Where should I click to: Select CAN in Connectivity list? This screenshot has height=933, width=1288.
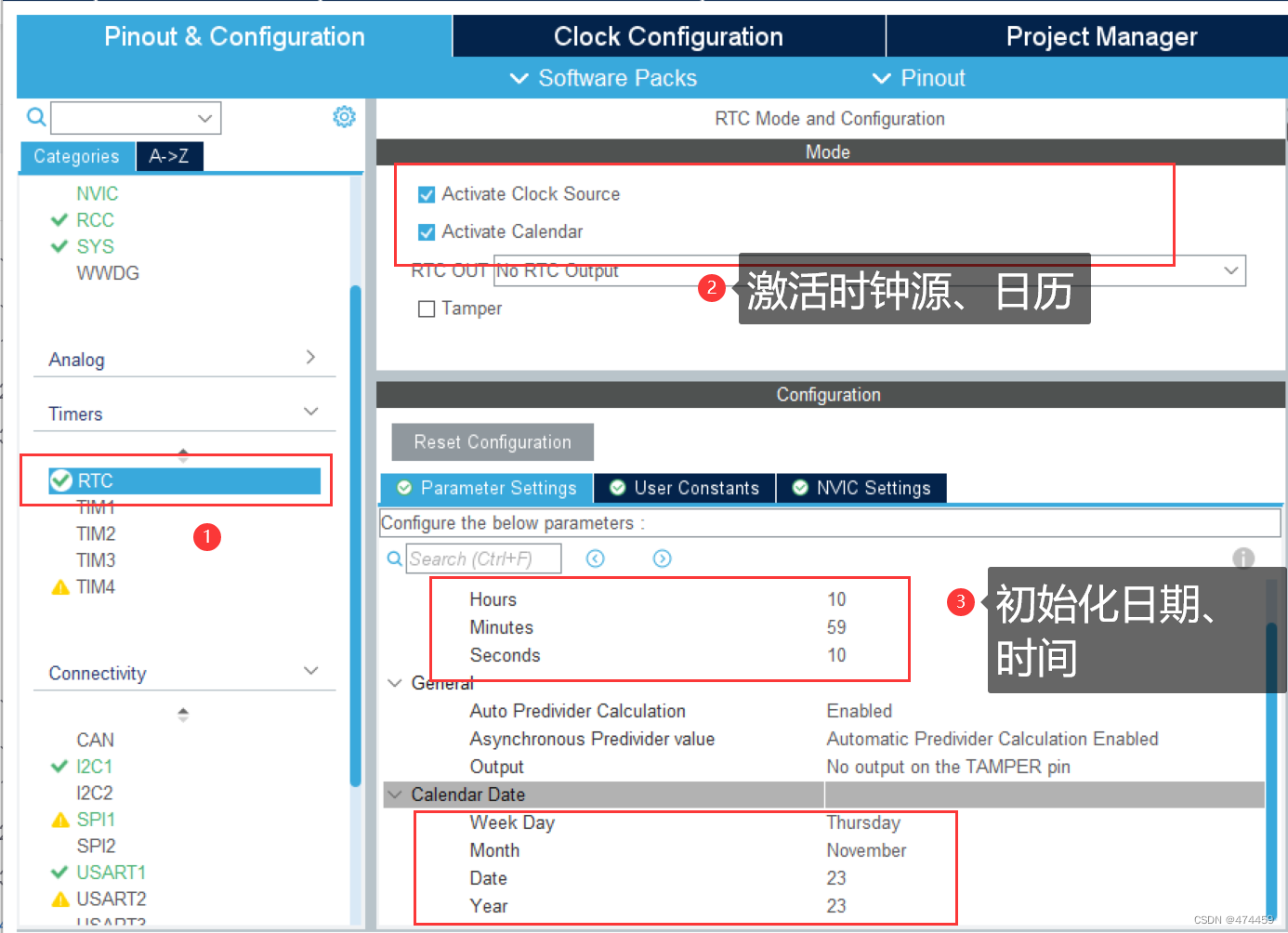click(x=96, y=741)
